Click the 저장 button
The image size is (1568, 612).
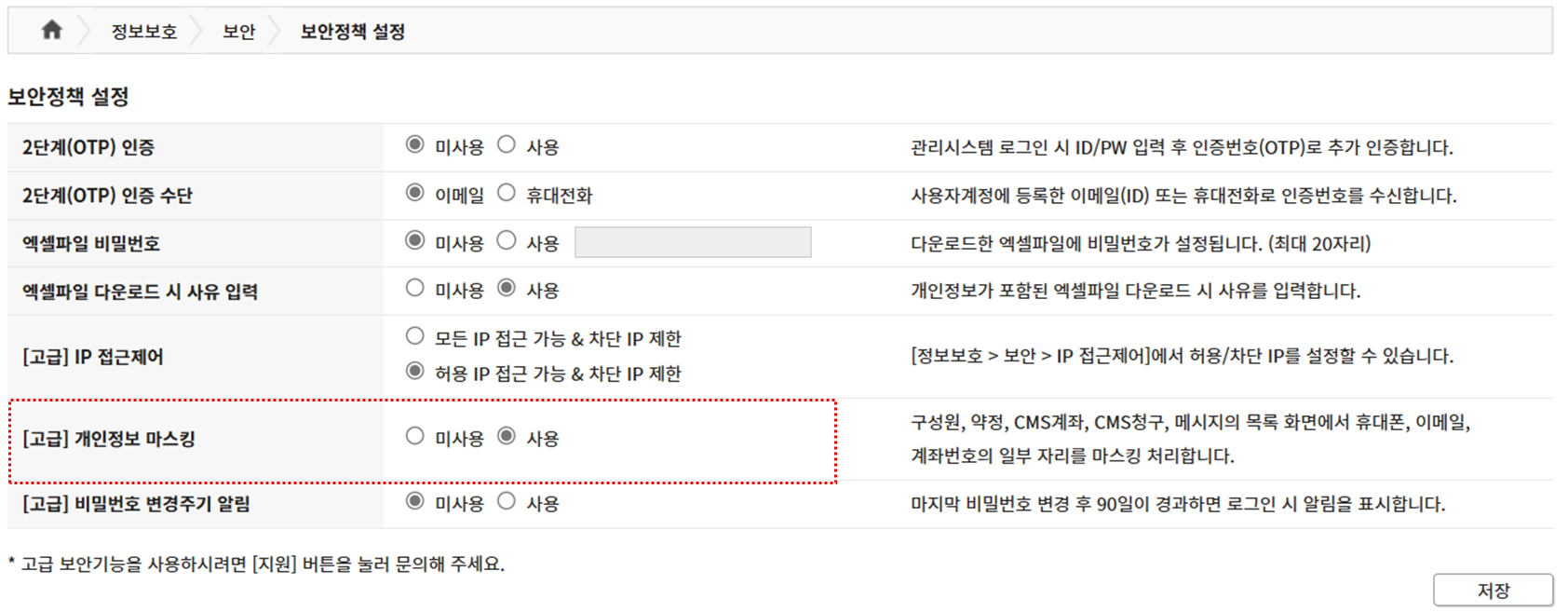(1493, 590)
